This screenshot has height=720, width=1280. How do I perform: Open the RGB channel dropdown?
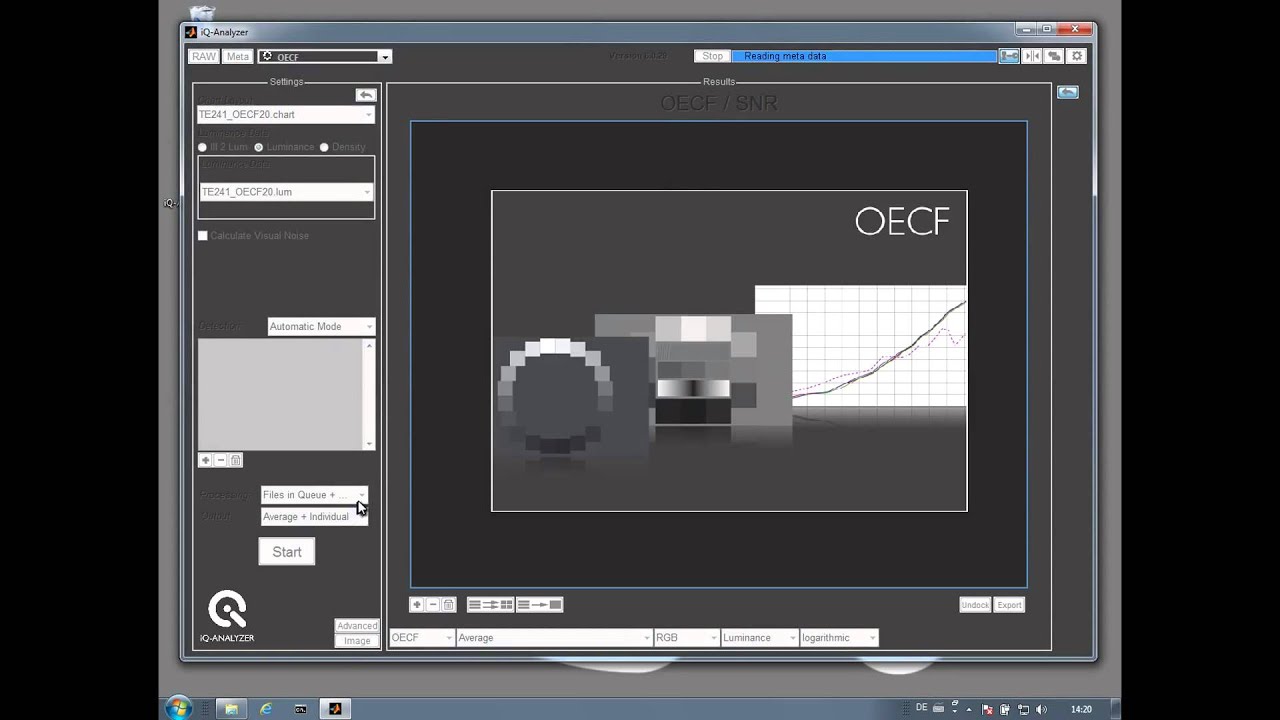pos(686,638)
